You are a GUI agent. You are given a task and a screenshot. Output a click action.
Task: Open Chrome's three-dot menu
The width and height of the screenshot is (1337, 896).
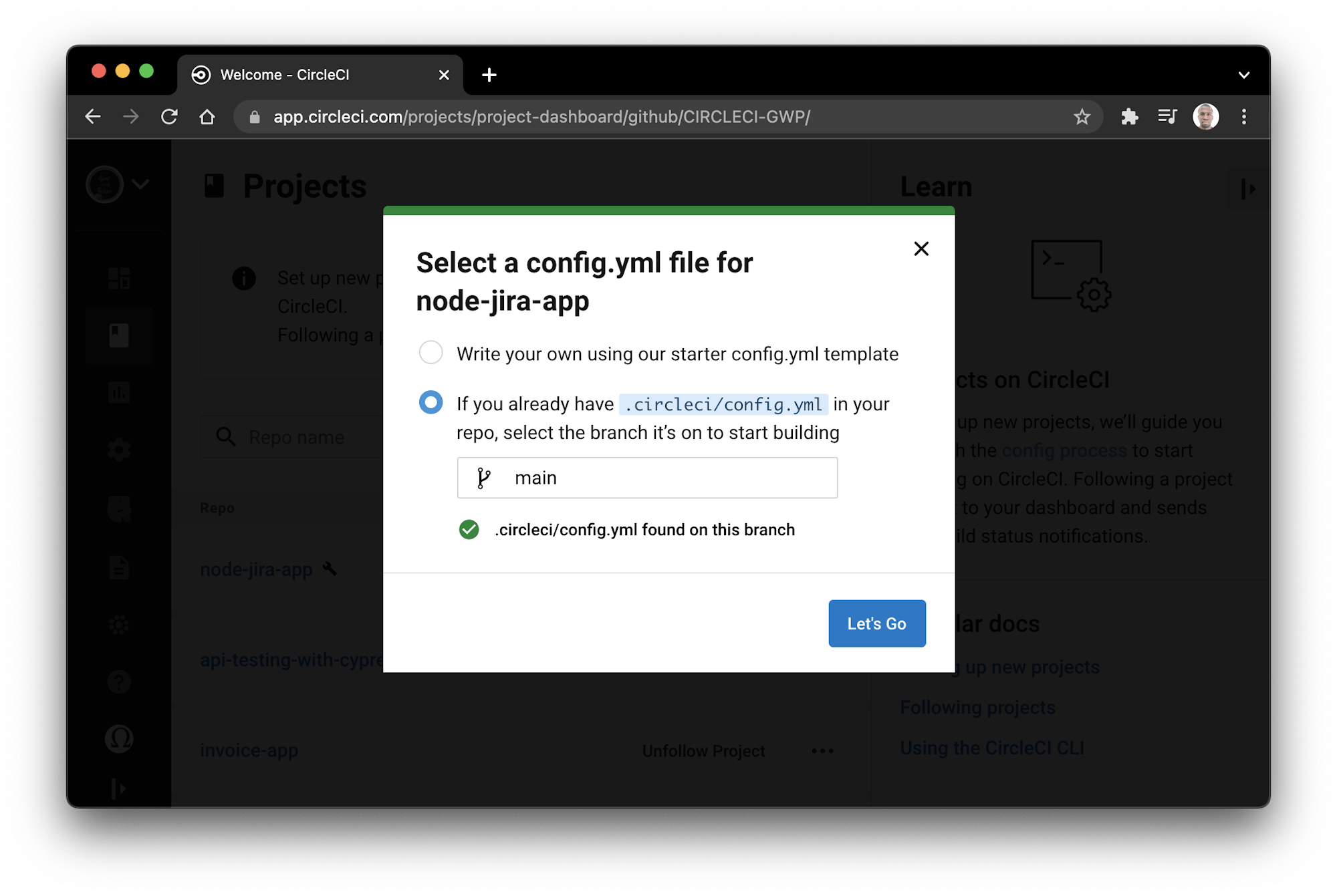tap(1244, 116)
